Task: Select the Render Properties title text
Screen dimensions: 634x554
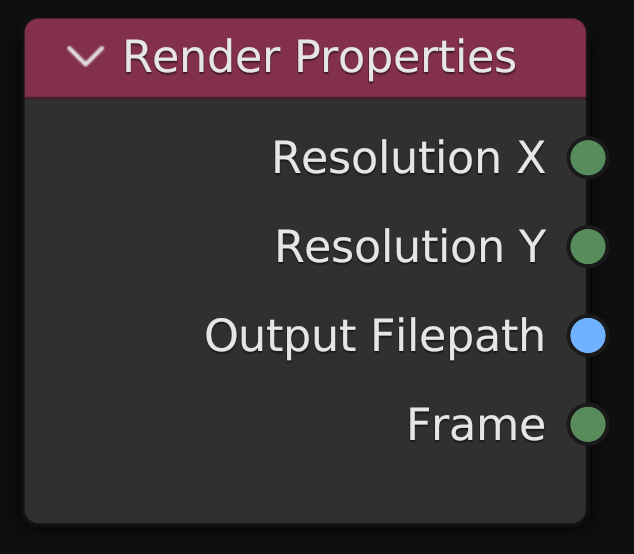Action: (319, 57)
